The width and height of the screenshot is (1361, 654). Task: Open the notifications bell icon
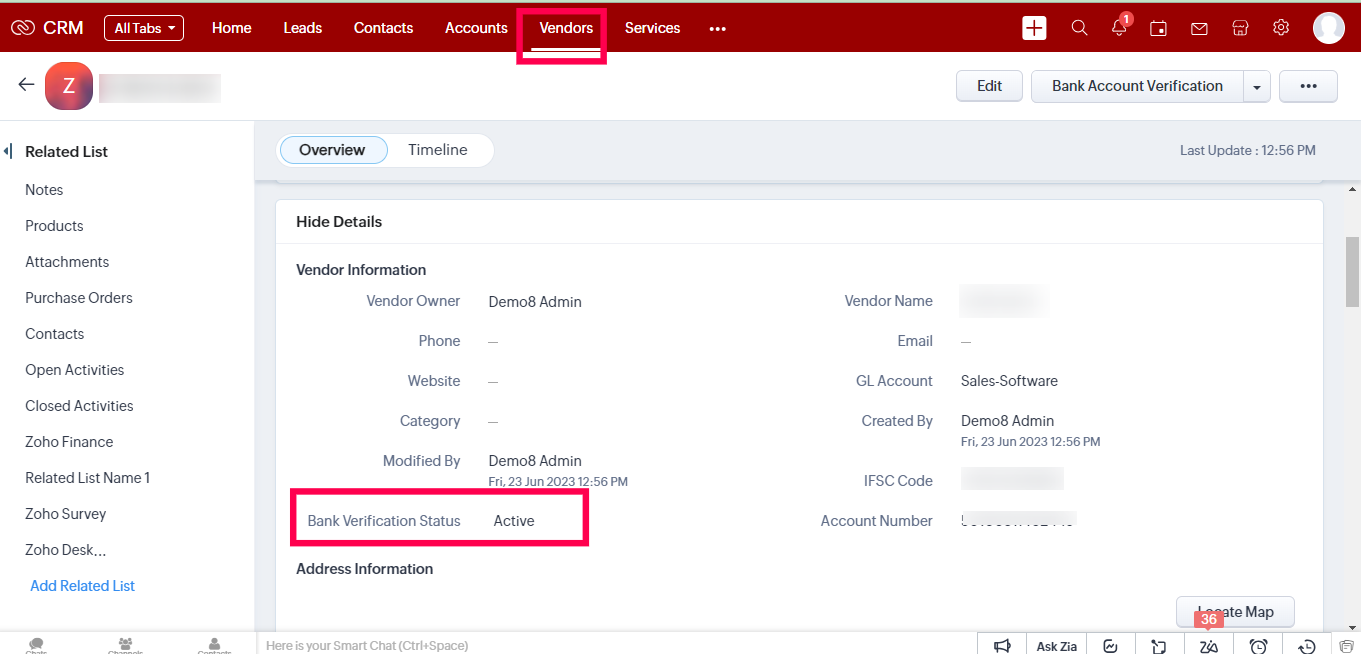[1119, 28]
